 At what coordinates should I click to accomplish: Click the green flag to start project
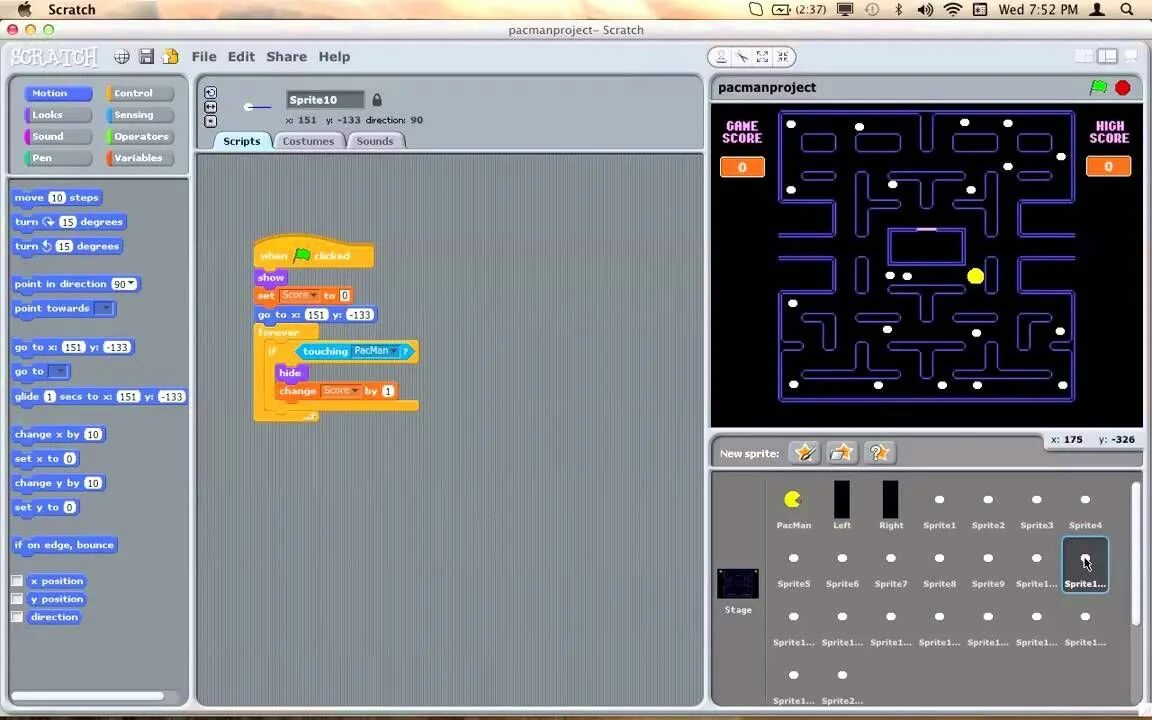coord(1098,87)
